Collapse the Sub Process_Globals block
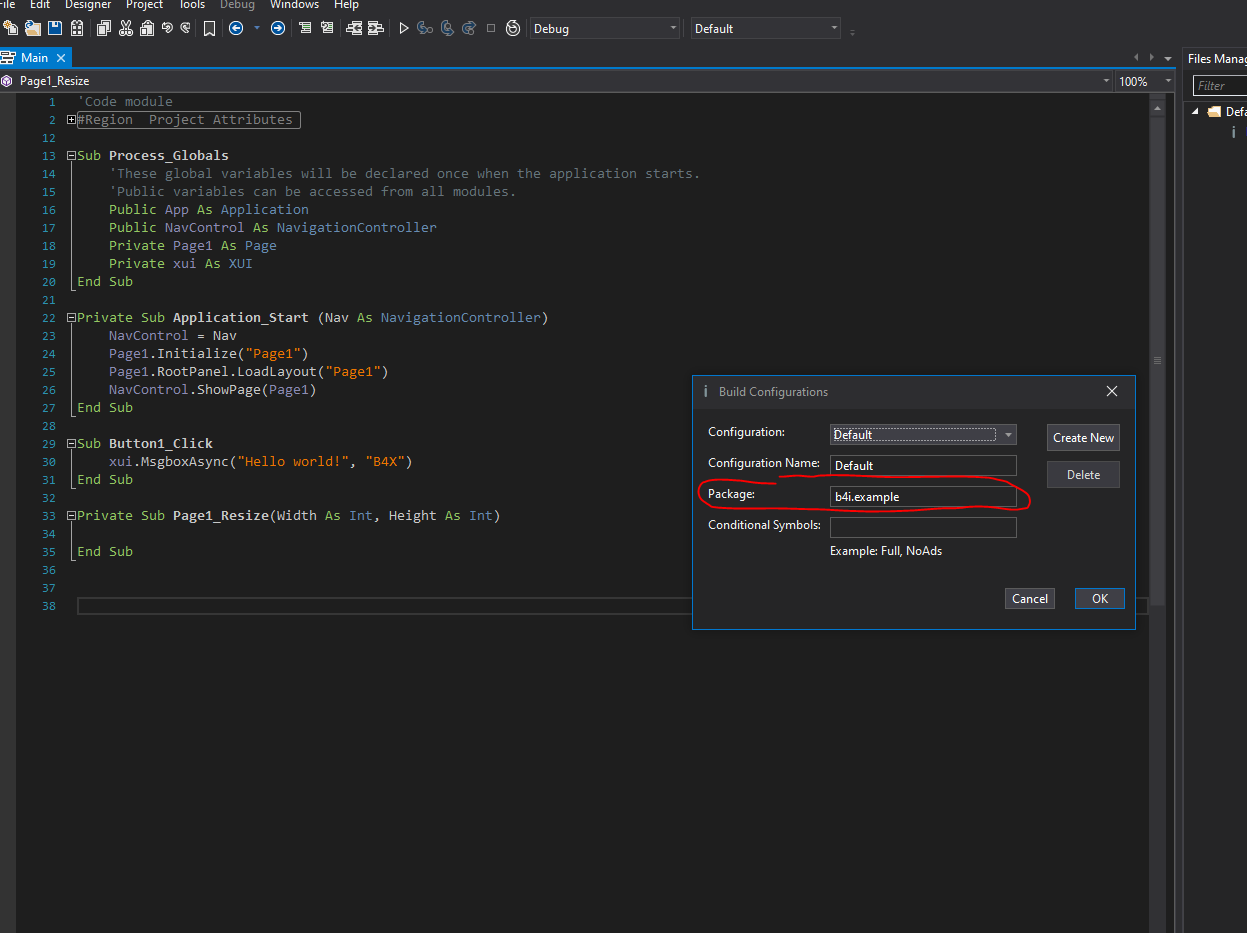This screenshot has width=1247, height=933. pyautogui.click(x=71, y=156)
